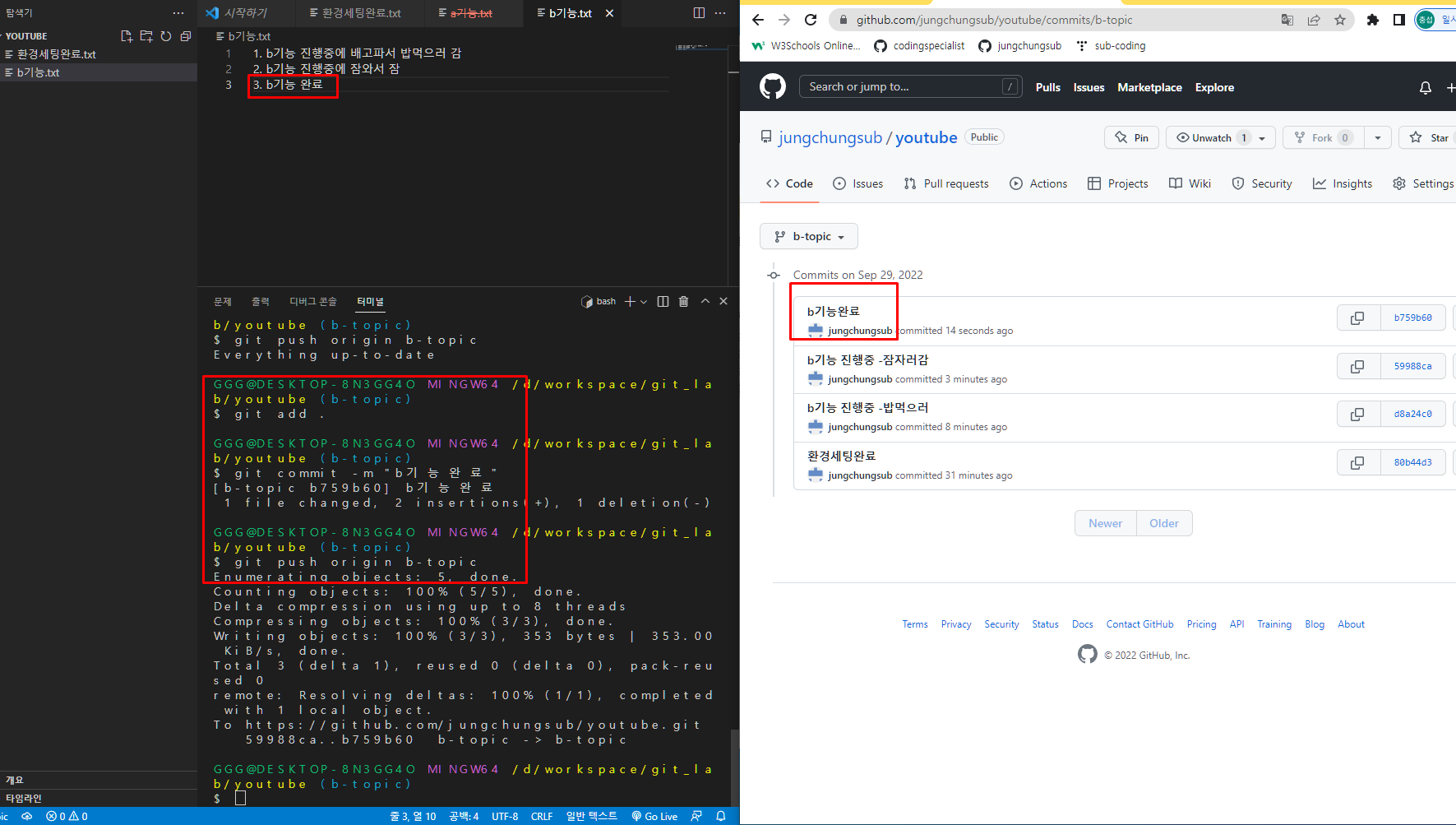Screen dimensions: 1456x825
Task: Open the launch profile dropdown beside plus
Action: click(644, 302)
